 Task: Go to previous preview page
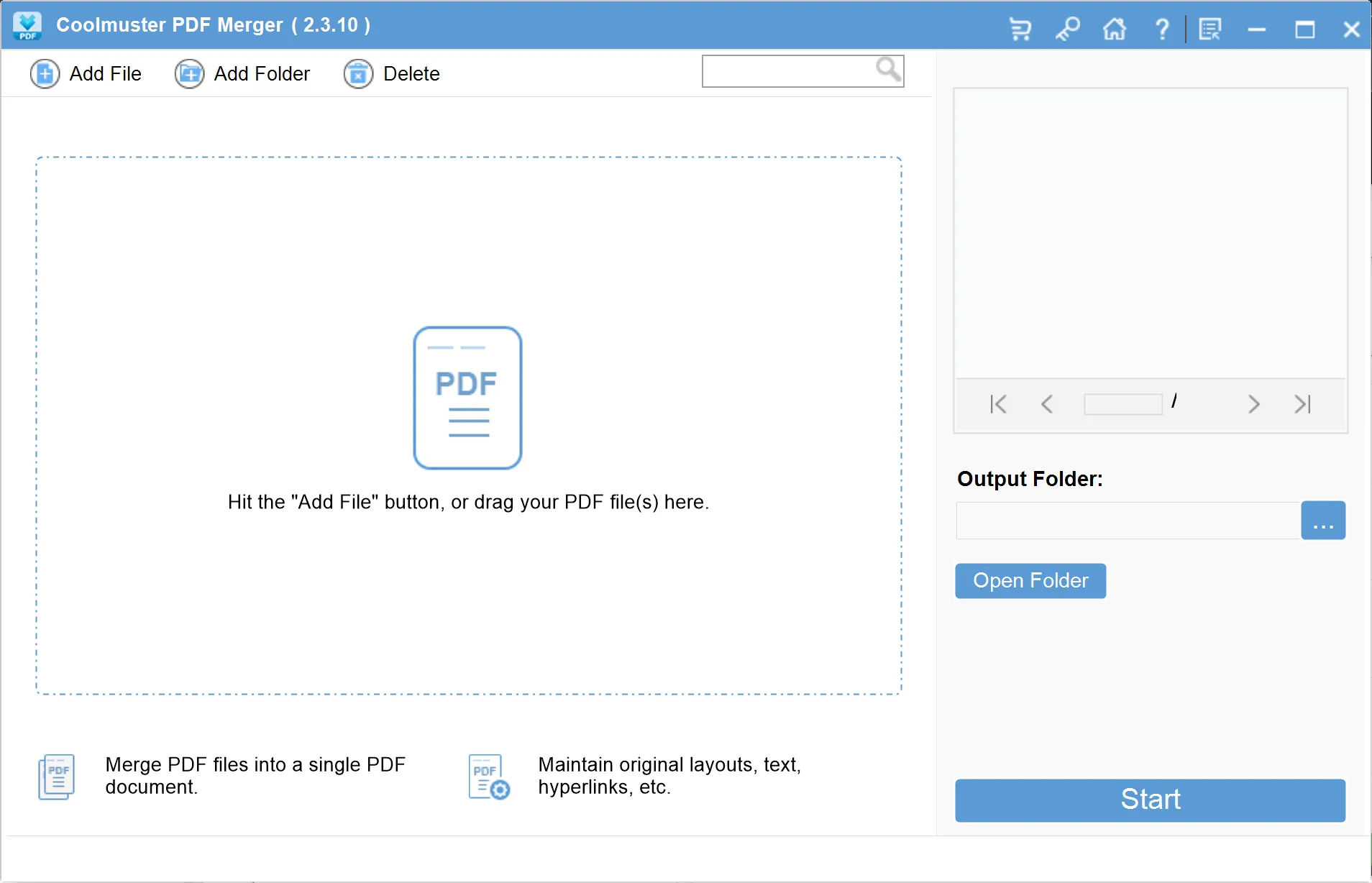[x=1047, y=404]
